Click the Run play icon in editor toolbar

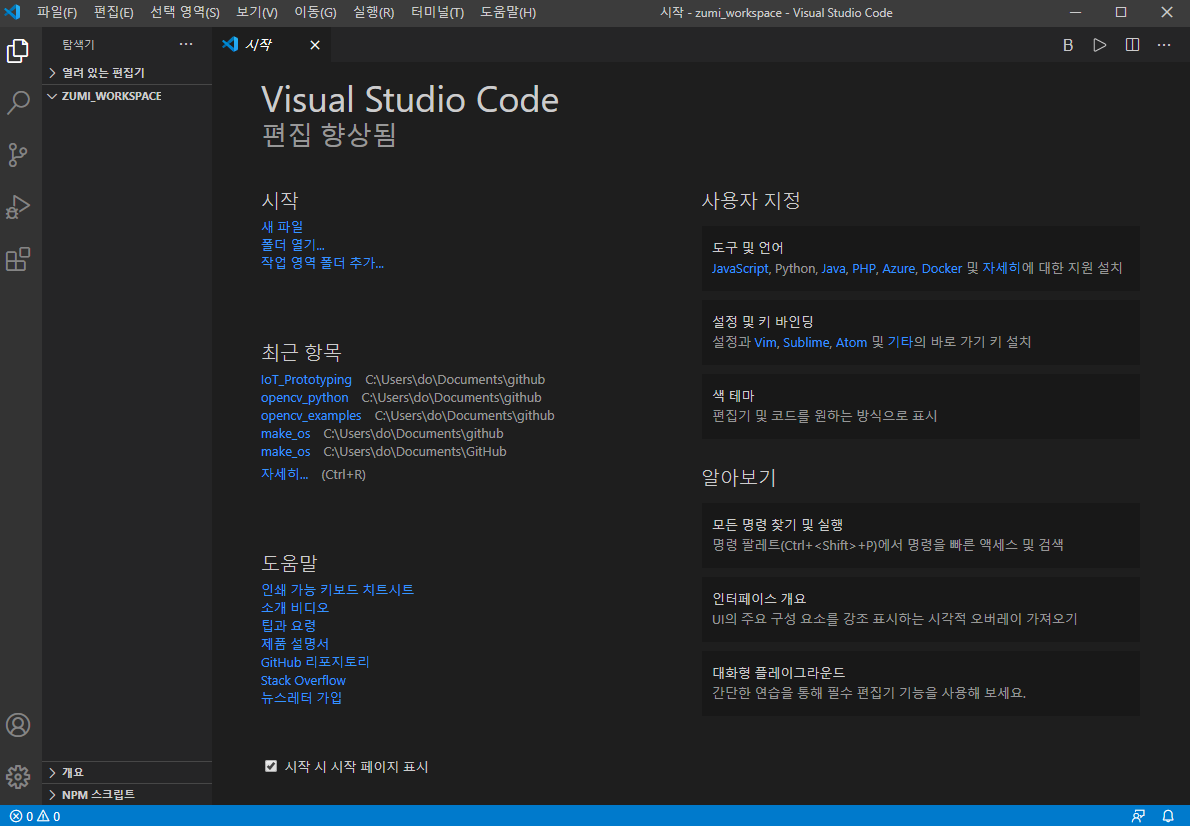click(x=1100, y=45)
